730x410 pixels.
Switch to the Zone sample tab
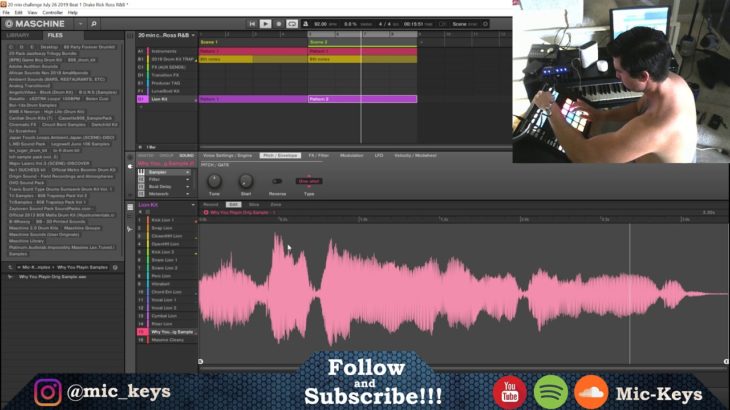pyautogui.click(x=276, y=204)
